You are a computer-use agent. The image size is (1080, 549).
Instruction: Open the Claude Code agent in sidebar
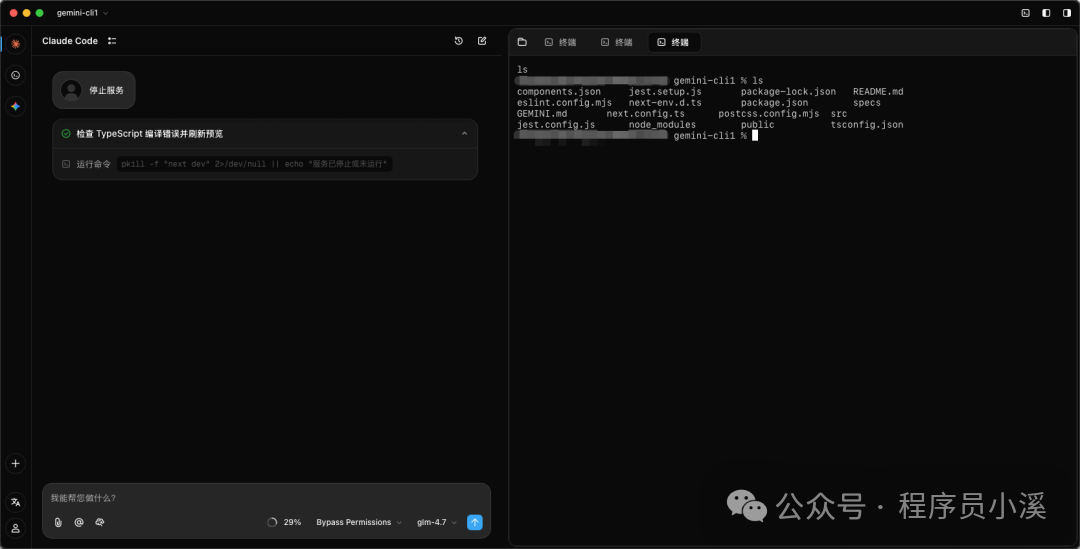(x=15, y=44)
